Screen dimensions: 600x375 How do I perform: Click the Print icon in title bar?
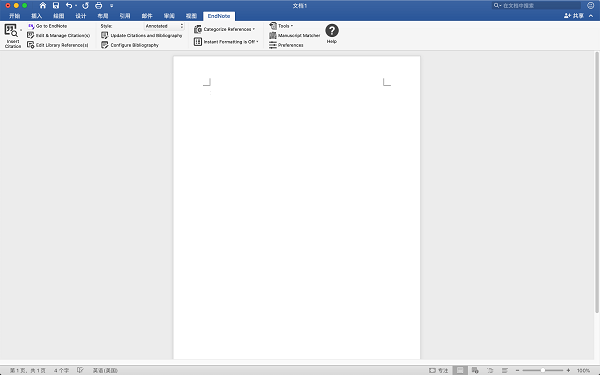[x=99, y=5]
